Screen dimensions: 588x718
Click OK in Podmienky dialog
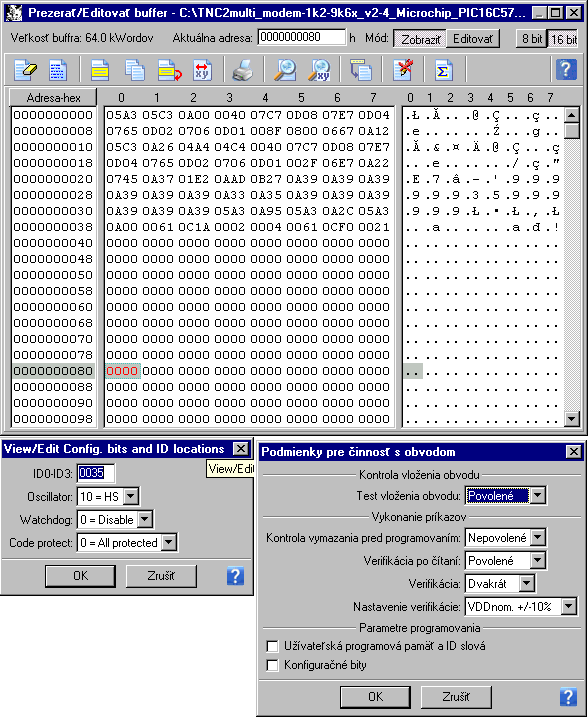(x=376, y=697)
